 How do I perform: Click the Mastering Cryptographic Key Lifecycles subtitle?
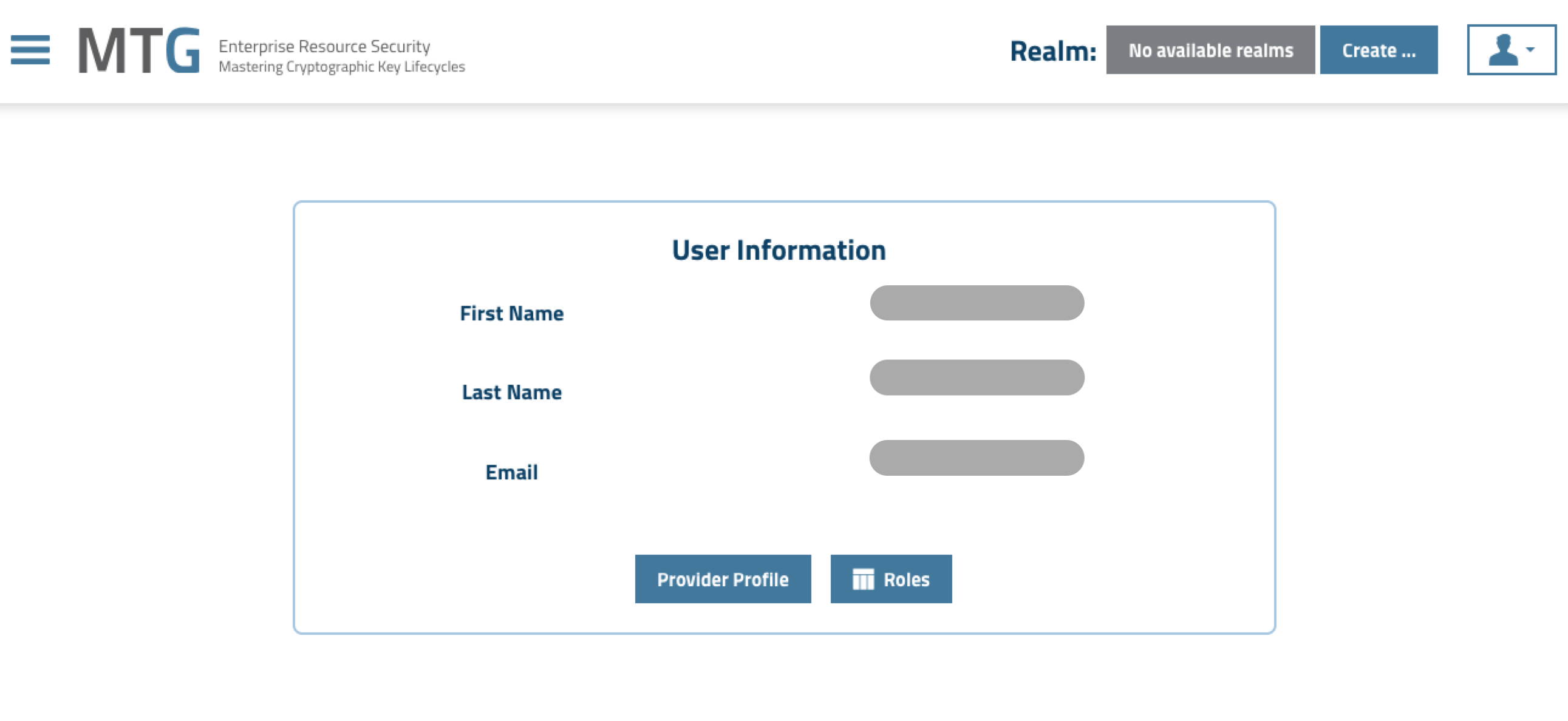pos(341,67)
